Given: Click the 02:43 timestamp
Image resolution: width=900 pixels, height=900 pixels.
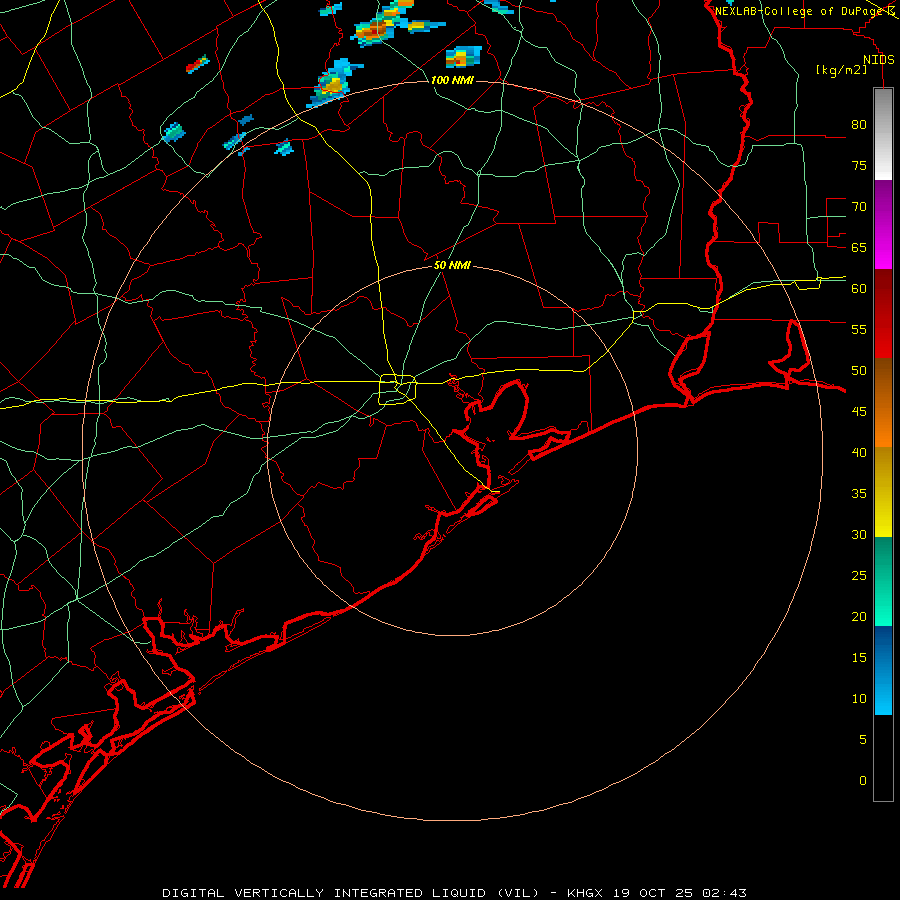Looking at the screenshot, I should point(723,893).
